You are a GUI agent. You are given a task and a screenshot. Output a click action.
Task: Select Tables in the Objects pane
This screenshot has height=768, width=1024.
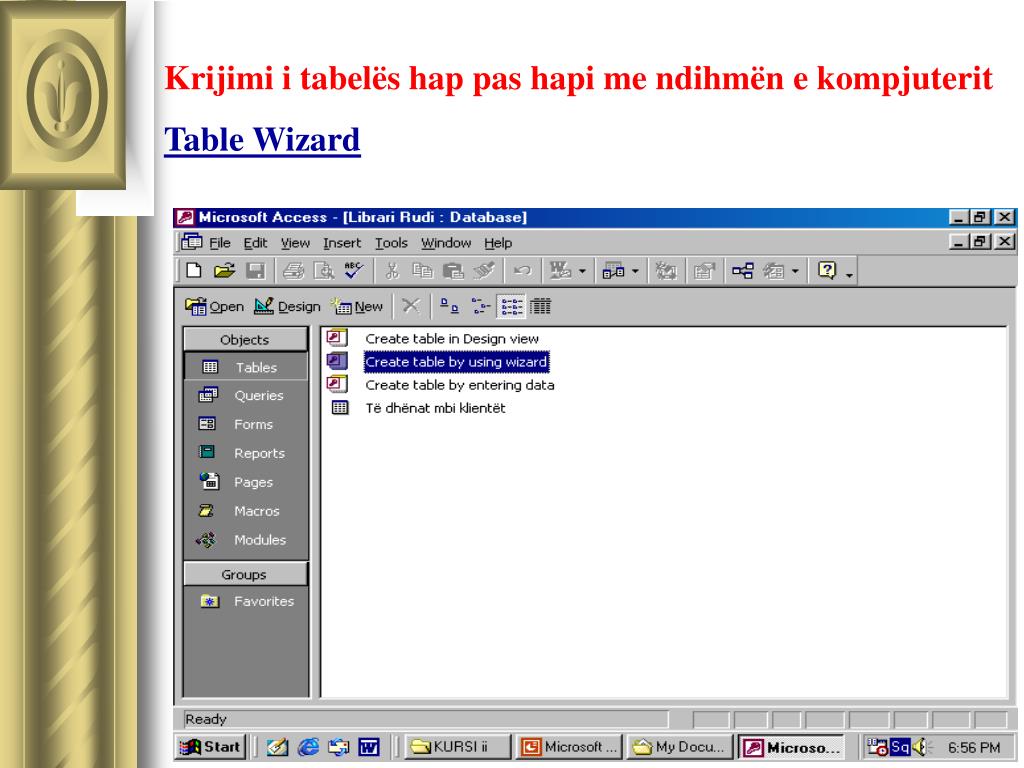pyautogui.click(x=246, y=367)
